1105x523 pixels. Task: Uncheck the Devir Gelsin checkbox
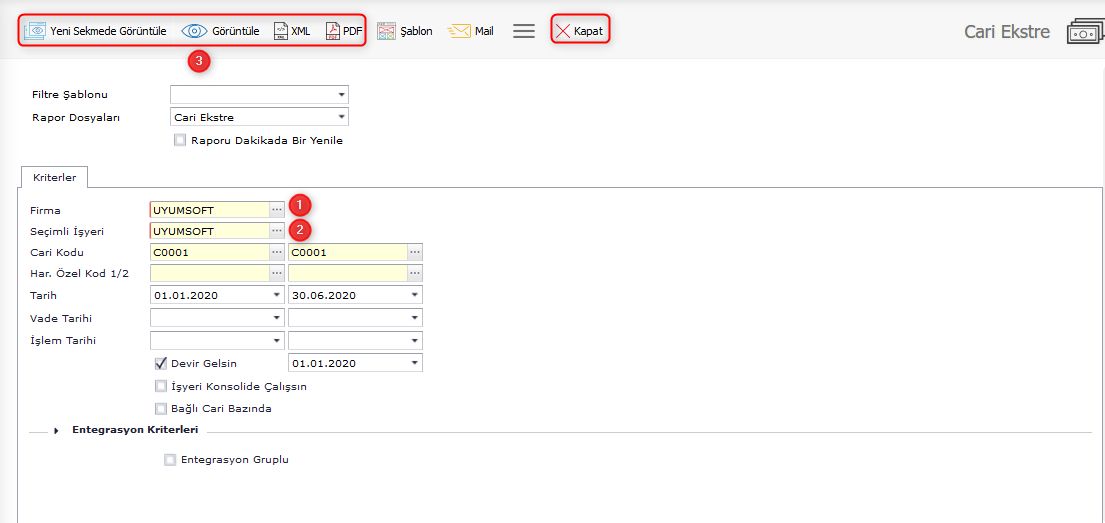(x=161, y=363)
